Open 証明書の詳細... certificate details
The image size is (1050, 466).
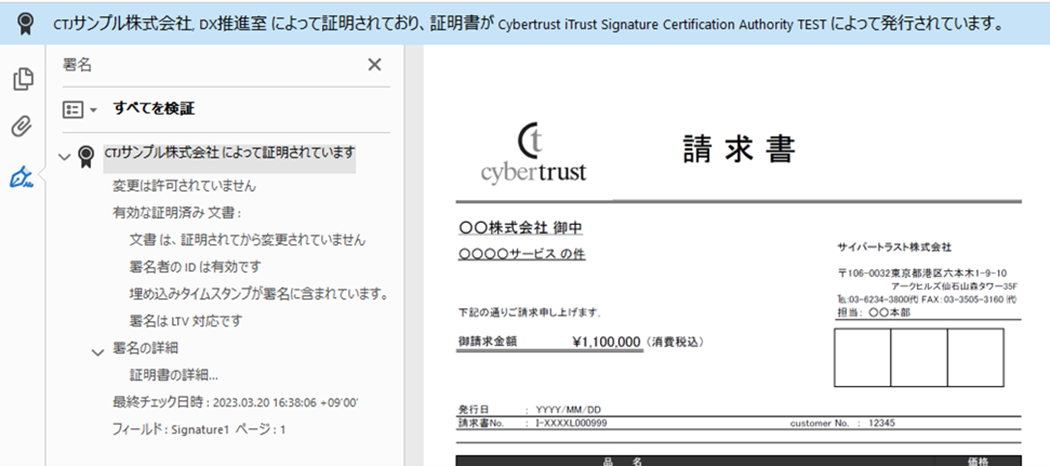(x=173, y=375)
